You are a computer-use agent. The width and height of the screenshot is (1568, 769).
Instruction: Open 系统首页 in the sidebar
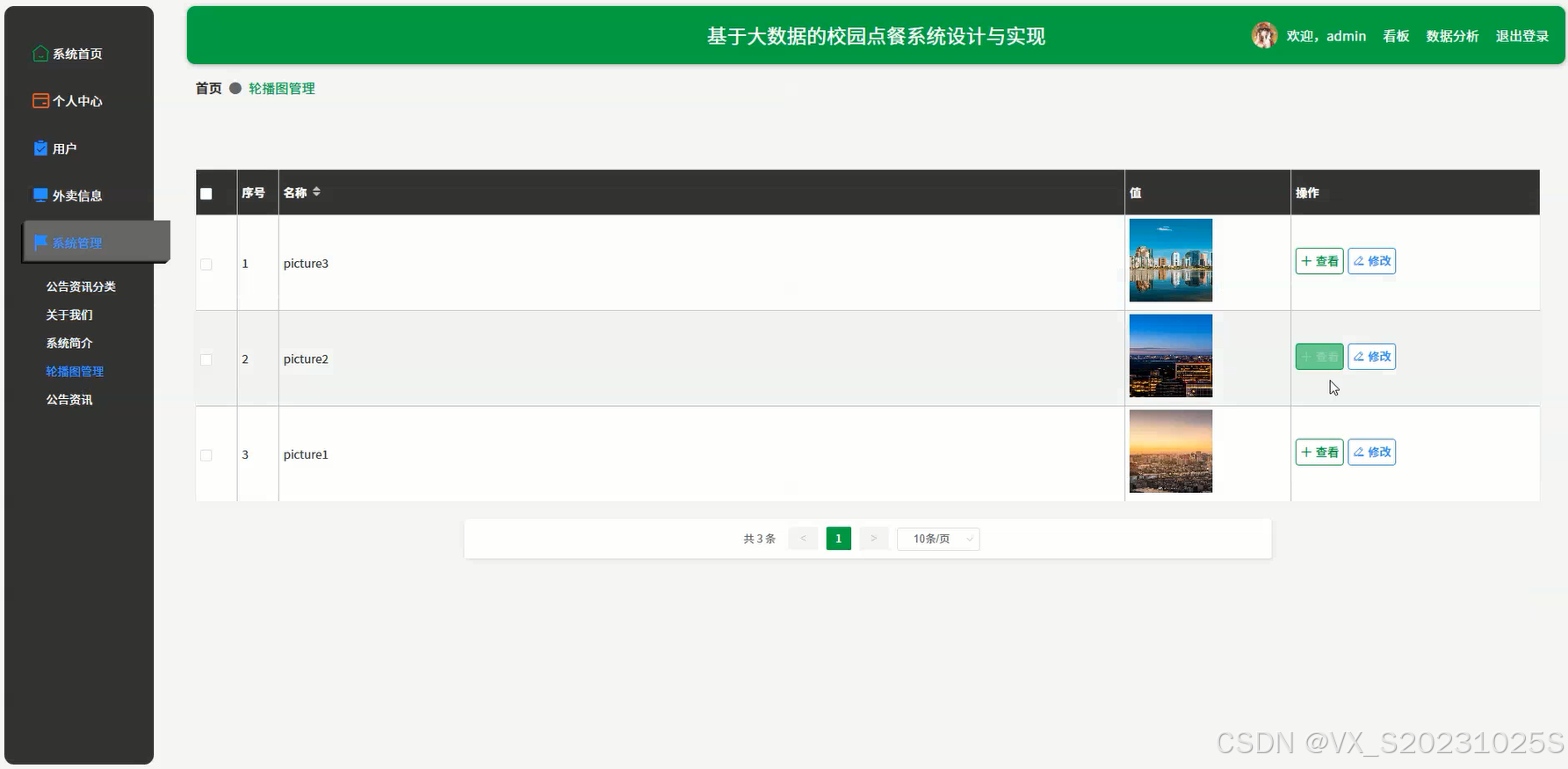tap(77, 54)
